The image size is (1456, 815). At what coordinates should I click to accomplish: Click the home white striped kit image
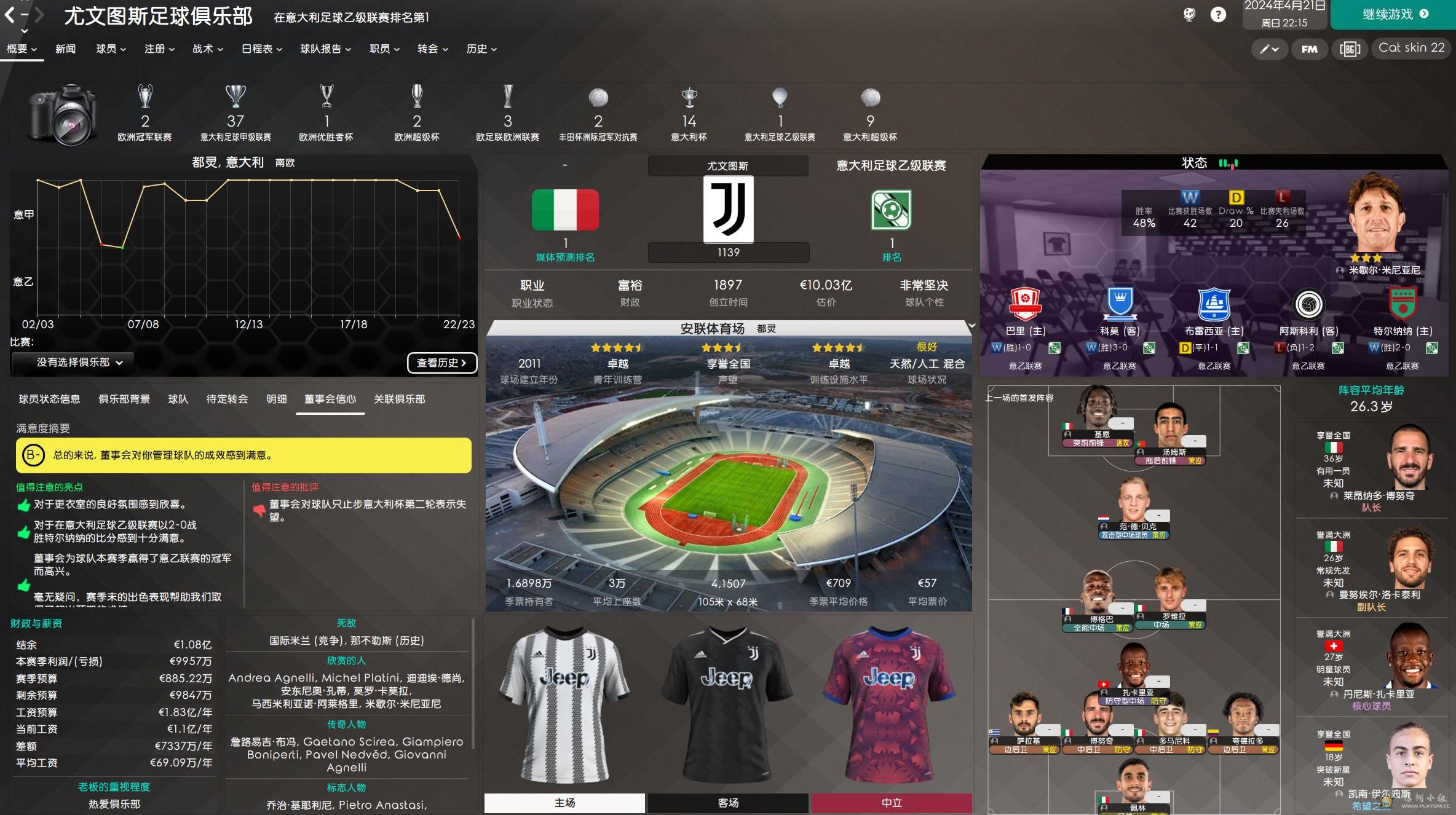[564, 705]
